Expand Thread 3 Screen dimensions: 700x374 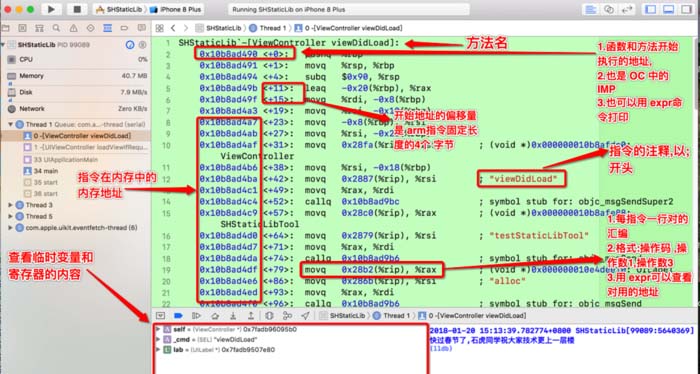tap(11, 205)
